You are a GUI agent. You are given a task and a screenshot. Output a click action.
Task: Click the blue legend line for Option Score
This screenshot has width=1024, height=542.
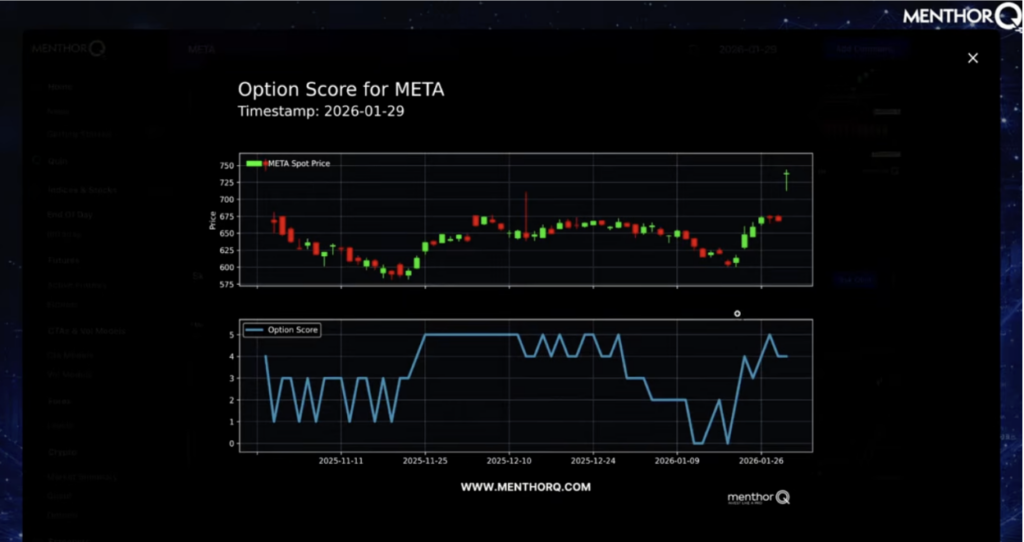point(255,330)
